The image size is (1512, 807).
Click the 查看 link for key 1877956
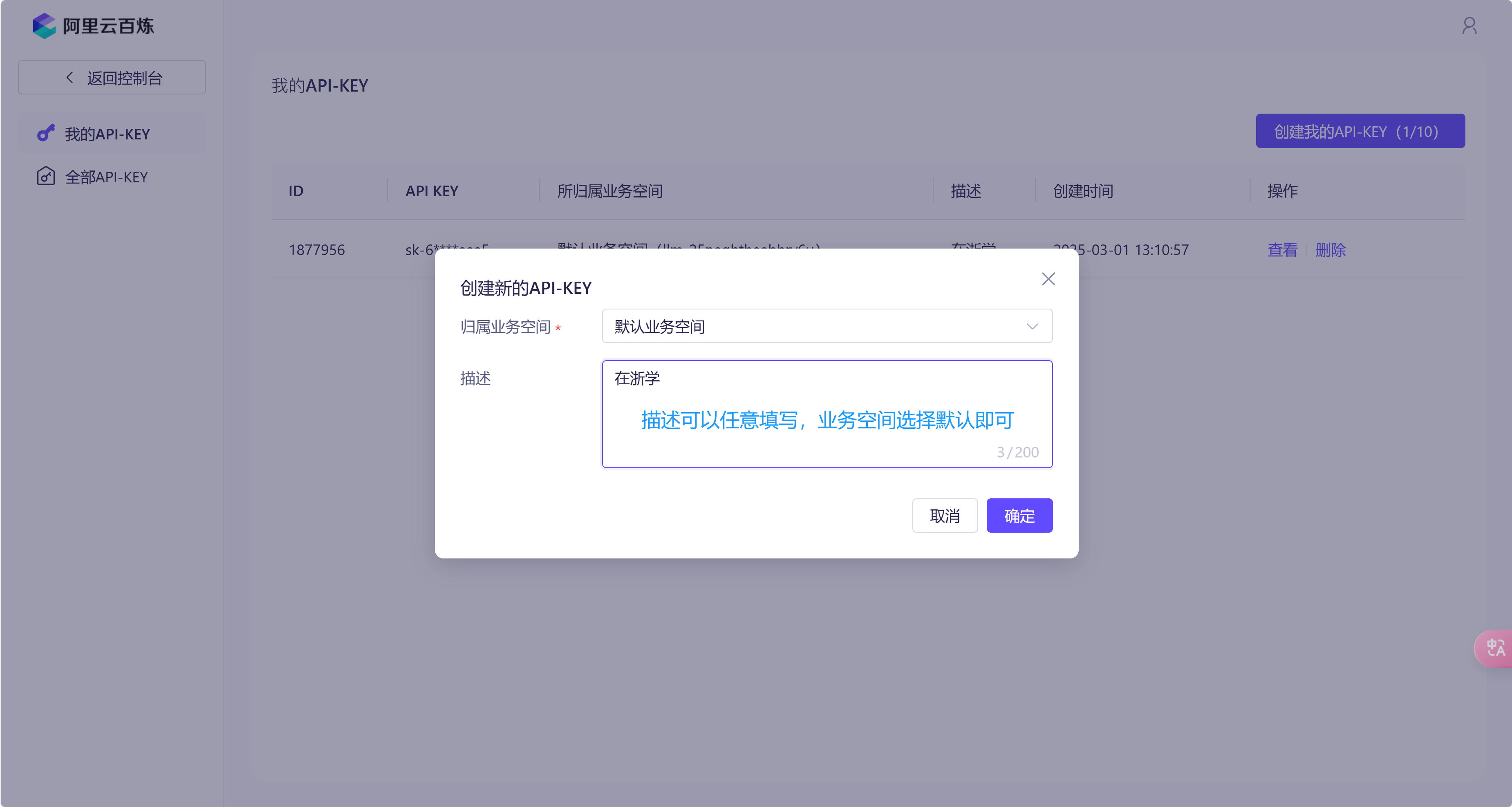pos(1282,250)
